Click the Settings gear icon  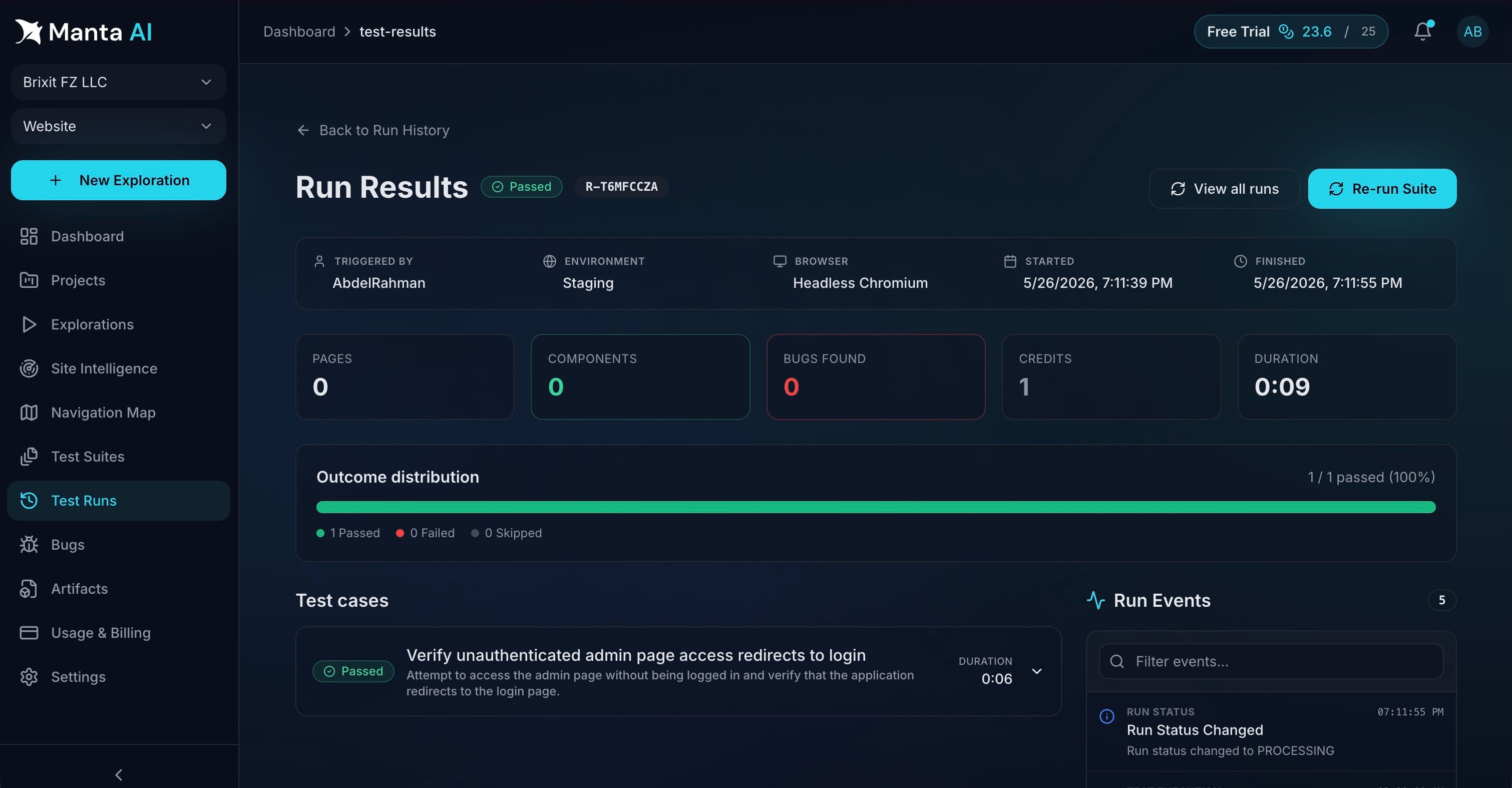click(x=29, y=676)
